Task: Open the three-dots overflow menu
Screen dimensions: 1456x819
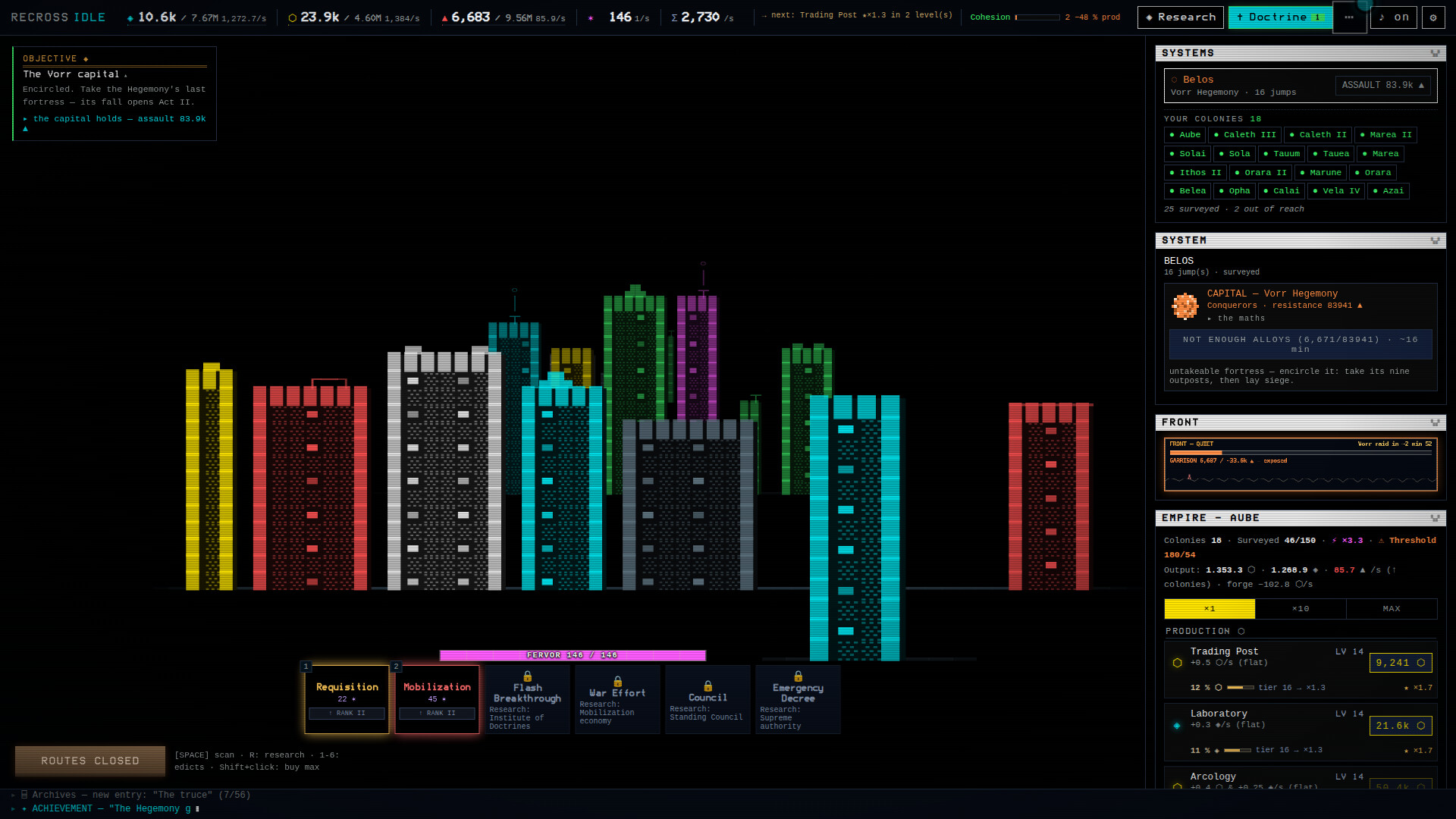Action: click(x=1349, y=17)
